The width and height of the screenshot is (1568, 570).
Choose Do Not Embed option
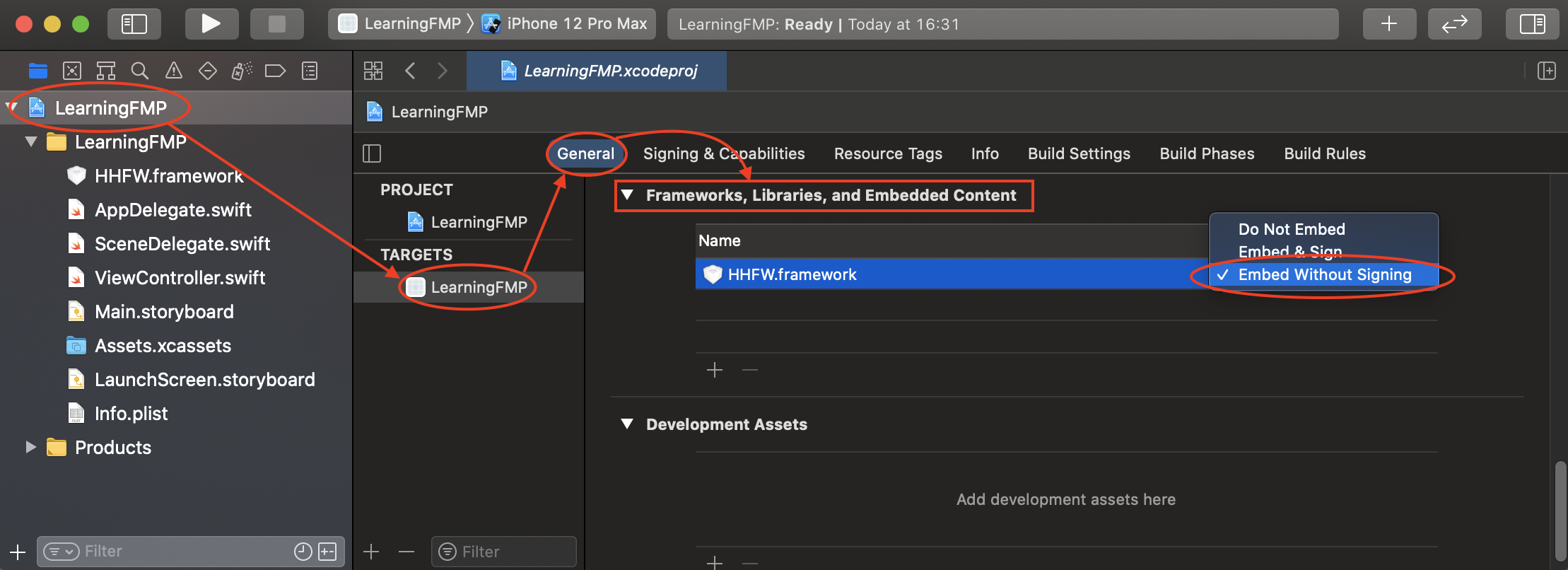pos(1292,229)
